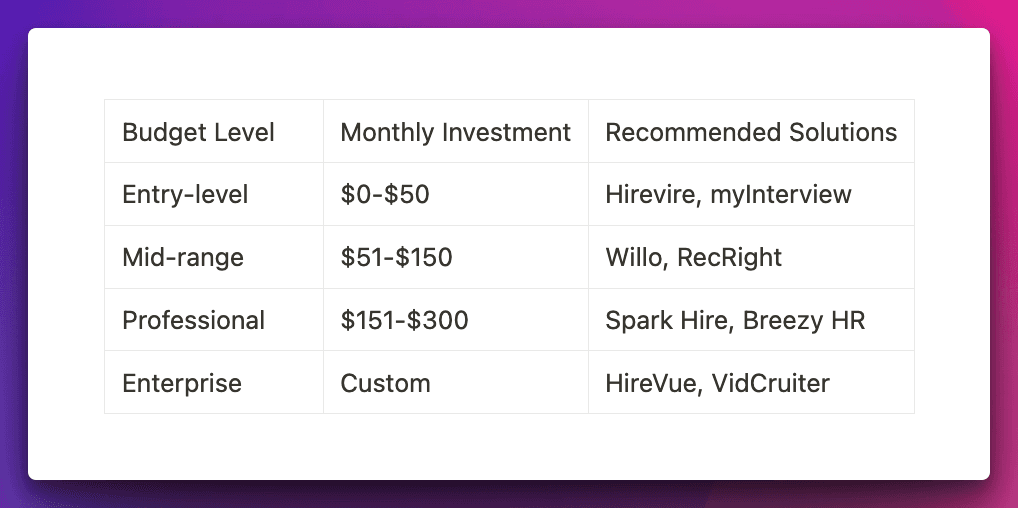Select the myInterview text
The height and width of the screenshot is (508, 1018).
click(781, 194)
